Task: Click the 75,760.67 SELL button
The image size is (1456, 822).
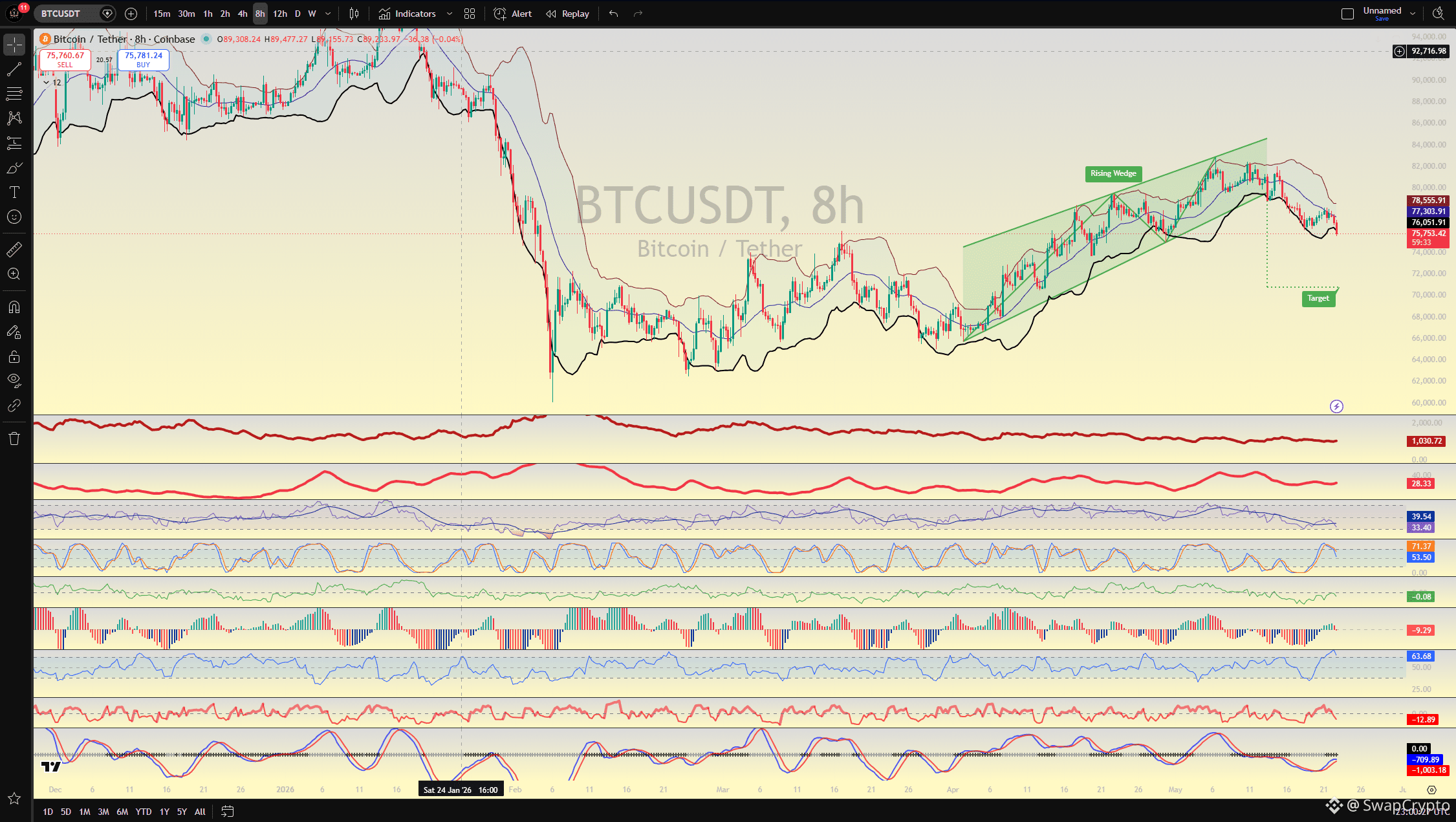Action: tap(65, 59)
